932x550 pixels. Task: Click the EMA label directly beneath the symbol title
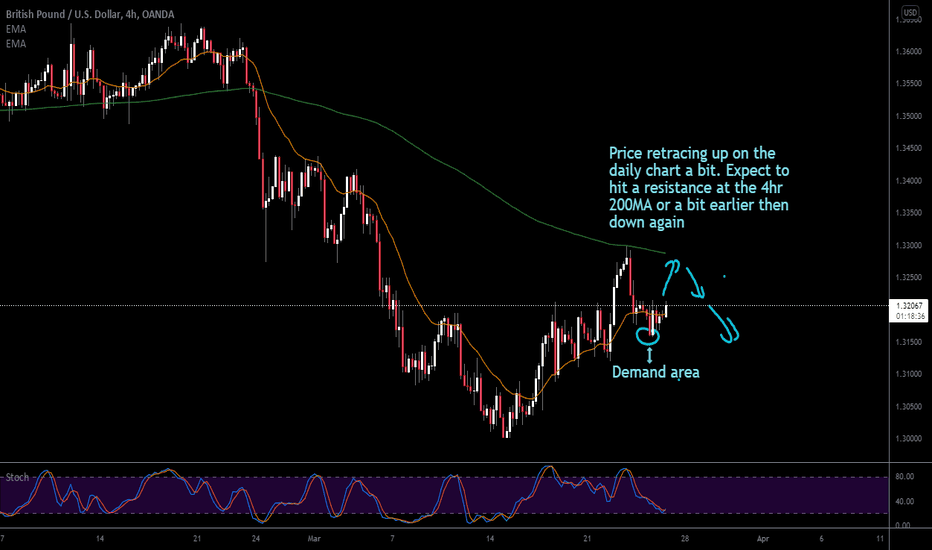click(16, 29)
